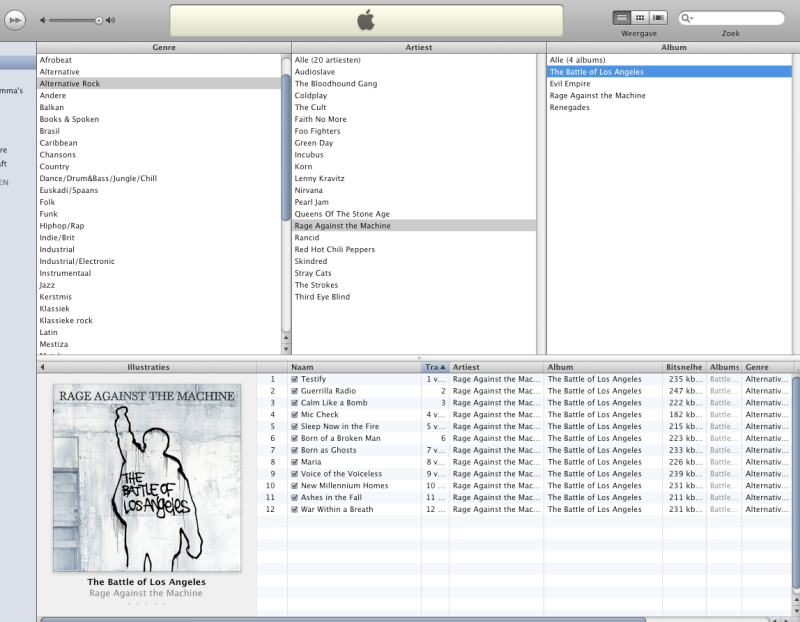Select Foo Fighters artist

point(414,131)
